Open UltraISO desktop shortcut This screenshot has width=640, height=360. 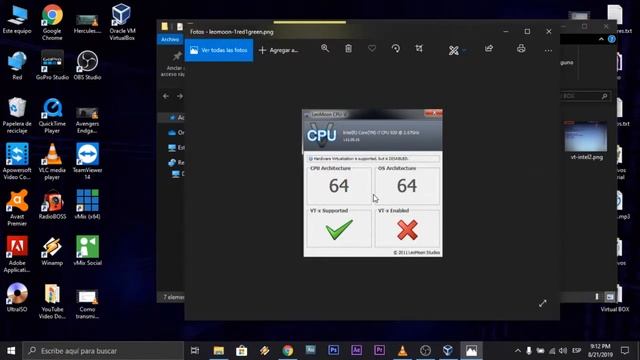pyautogui.click(x=17, y=298)
